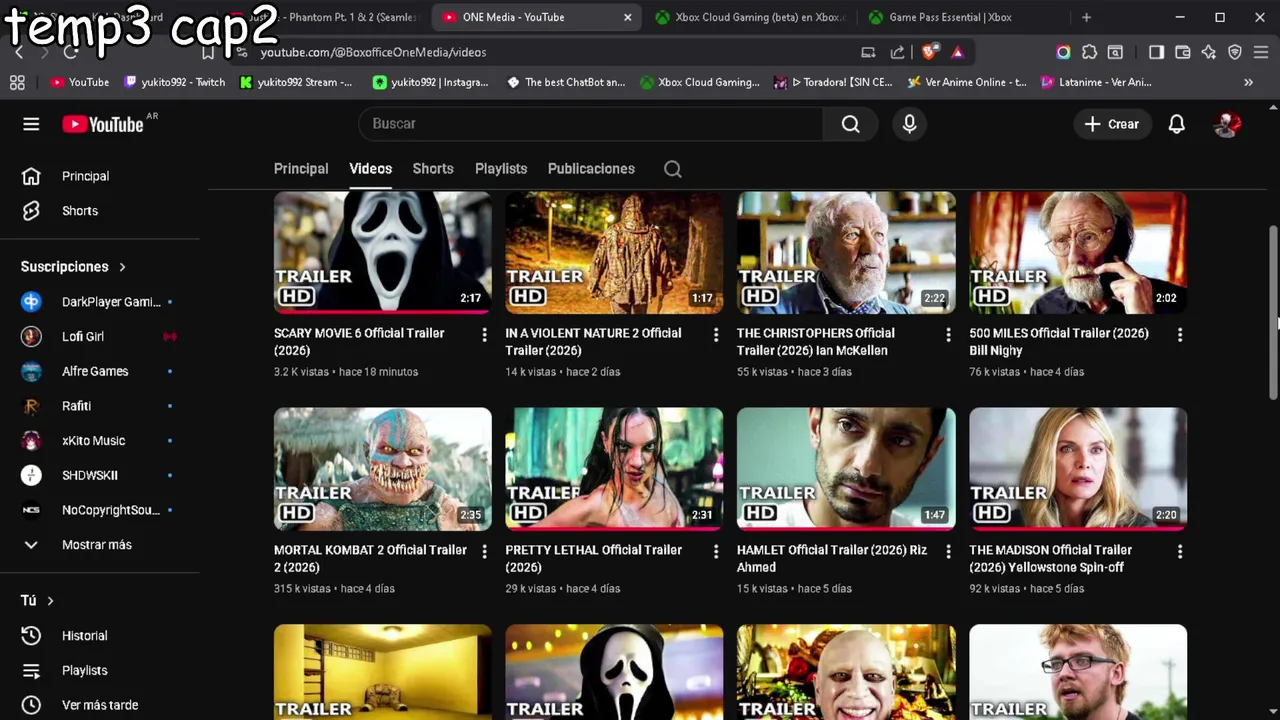Open title PRETTY LETHAL Official Trailer (2026)
This screenshot has width=1280, height=720.
[x=593, y=559]
